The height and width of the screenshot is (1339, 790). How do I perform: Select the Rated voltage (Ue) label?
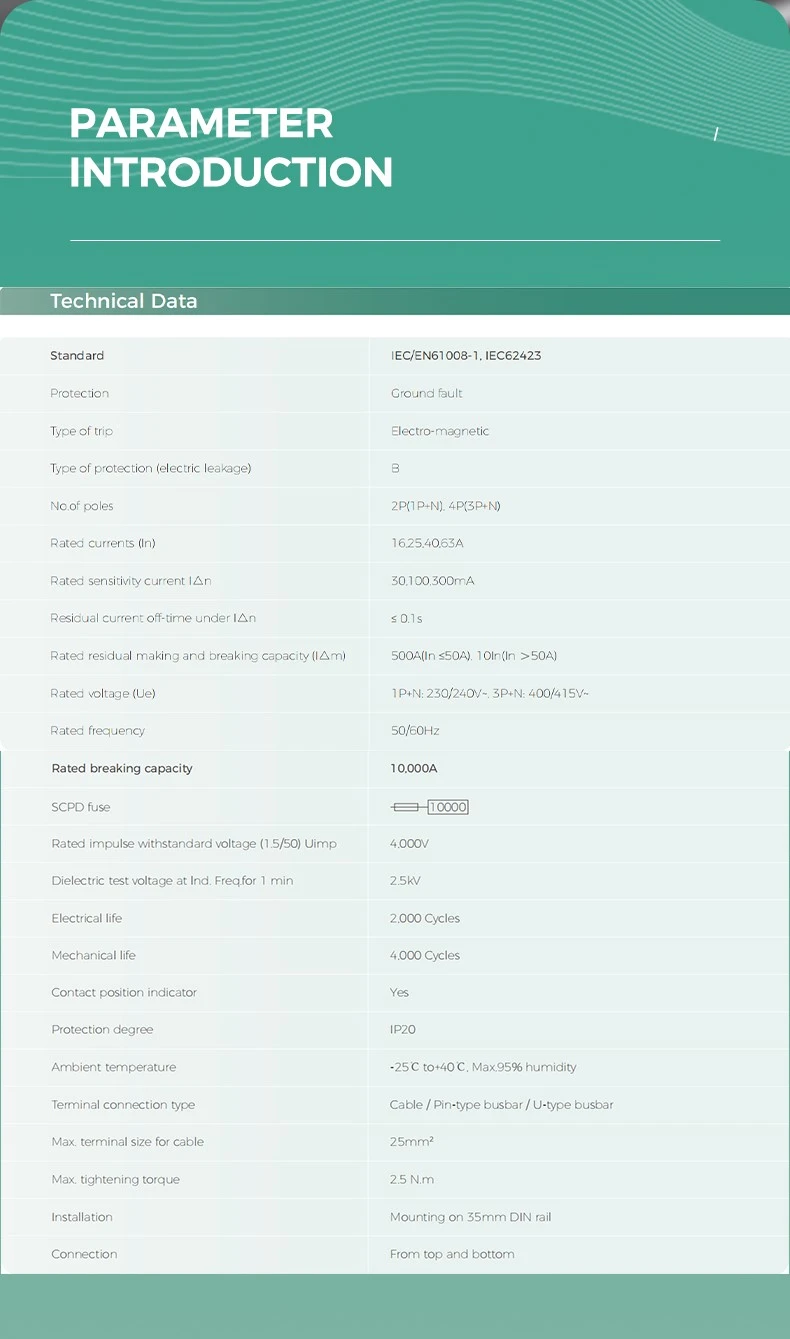(x=103, y=693)
